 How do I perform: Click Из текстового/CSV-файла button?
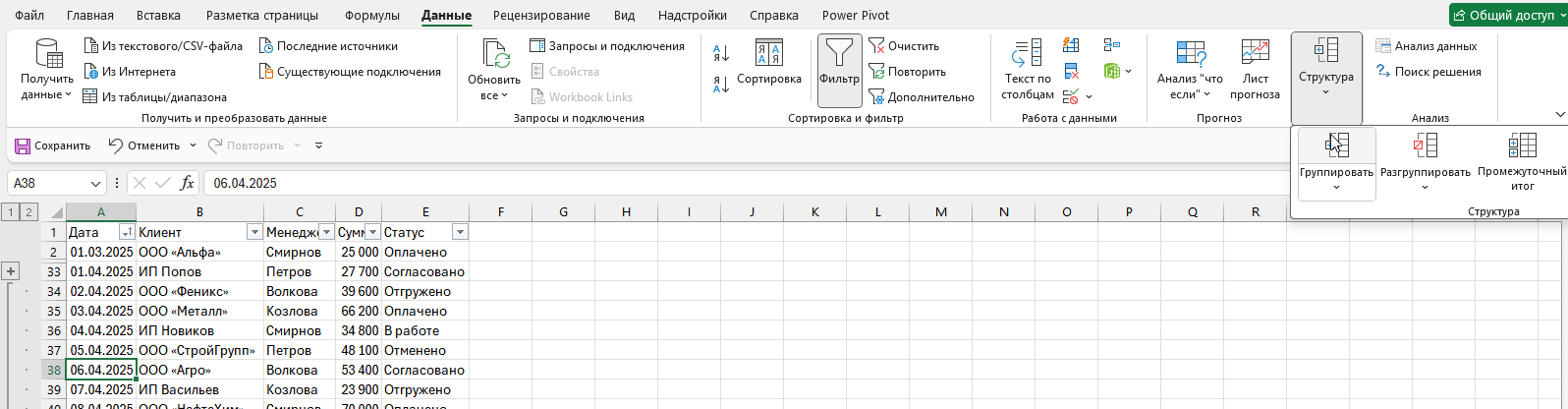[x=163, y=46]
